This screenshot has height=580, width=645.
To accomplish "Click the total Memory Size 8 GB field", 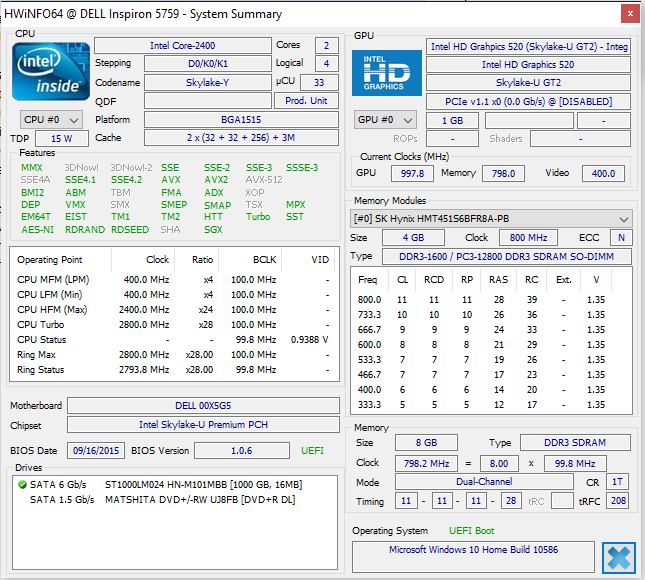I will point(426,443).
